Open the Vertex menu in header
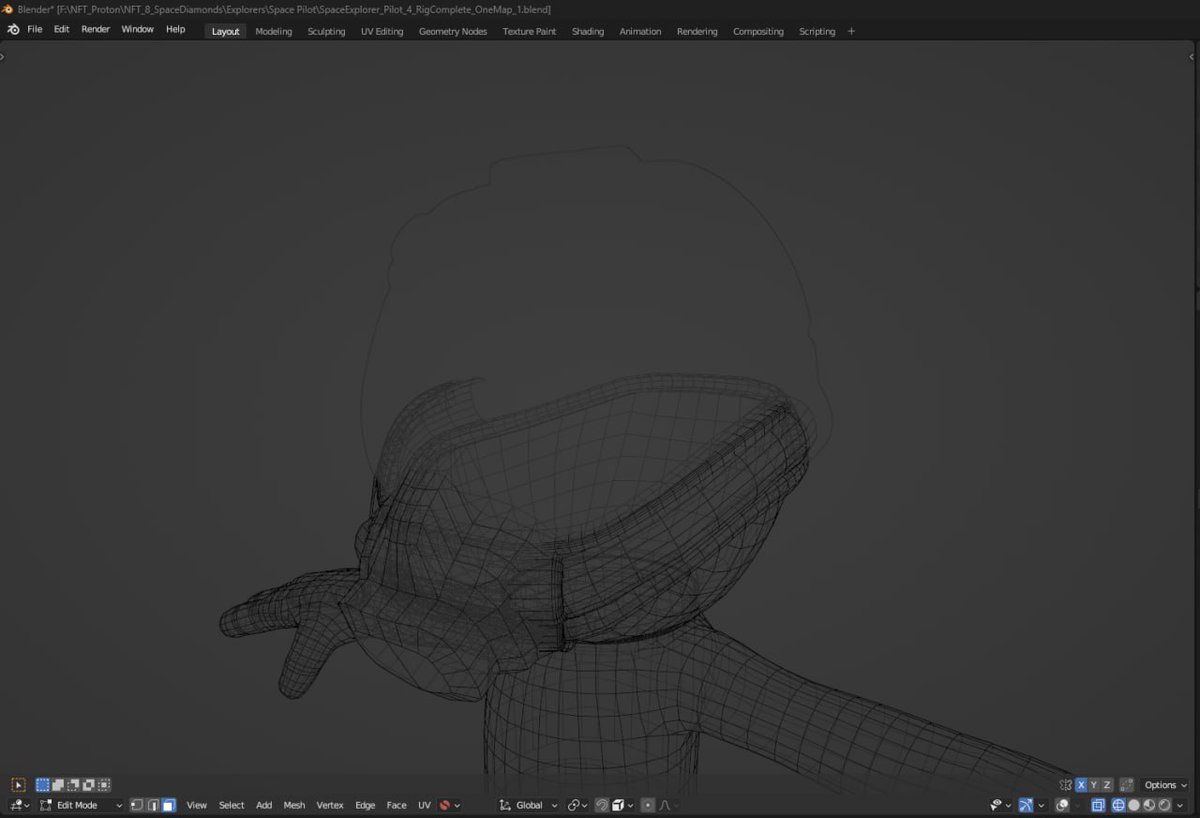Screen dimensions: 1200x818 pyautogui.click(x=330, y=805)
